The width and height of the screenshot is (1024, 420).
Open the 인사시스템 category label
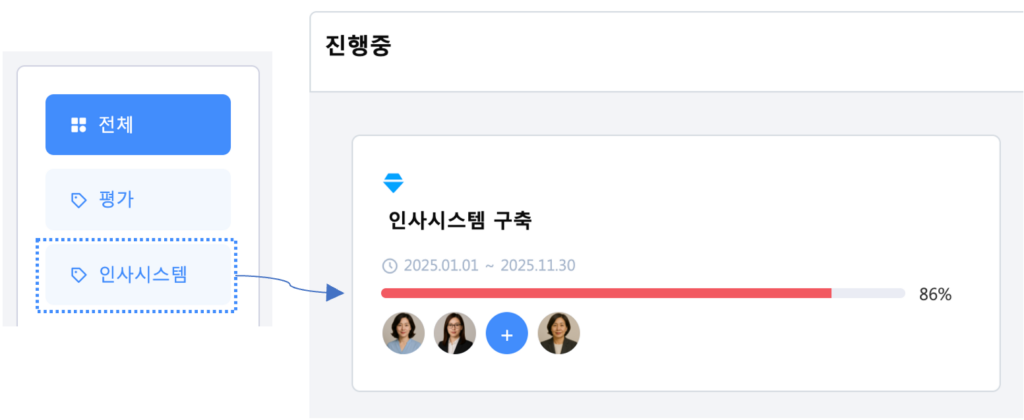click(143, 274)
